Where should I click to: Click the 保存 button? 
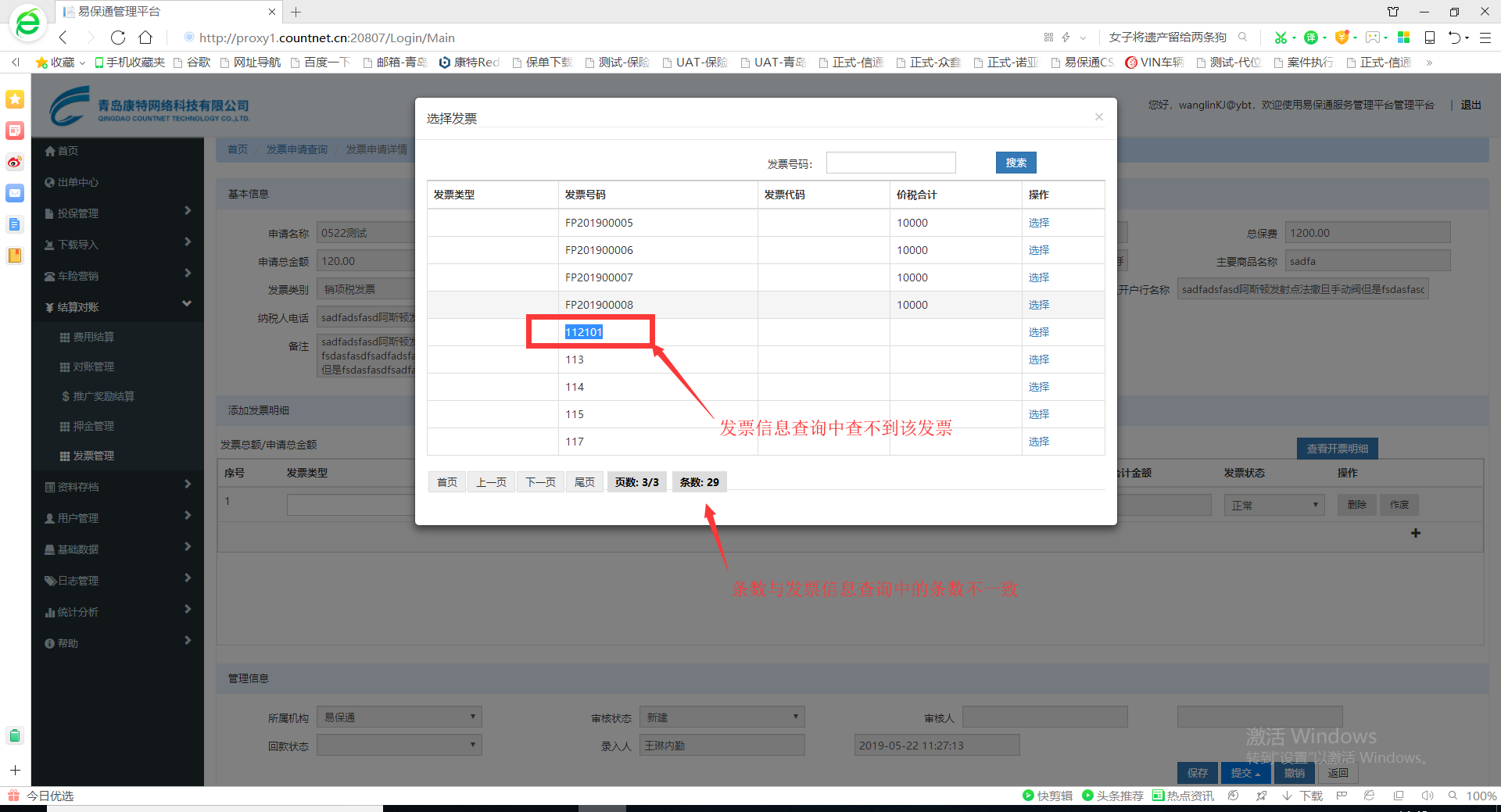click(1198, 773)
